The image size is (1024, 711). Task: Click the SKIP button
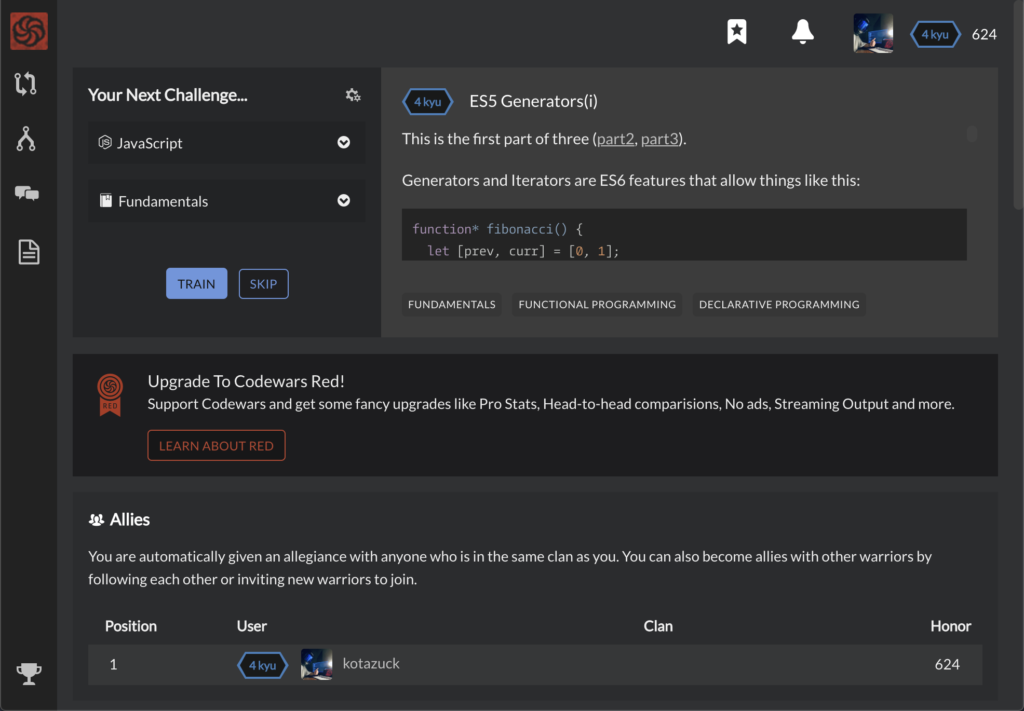263,283
